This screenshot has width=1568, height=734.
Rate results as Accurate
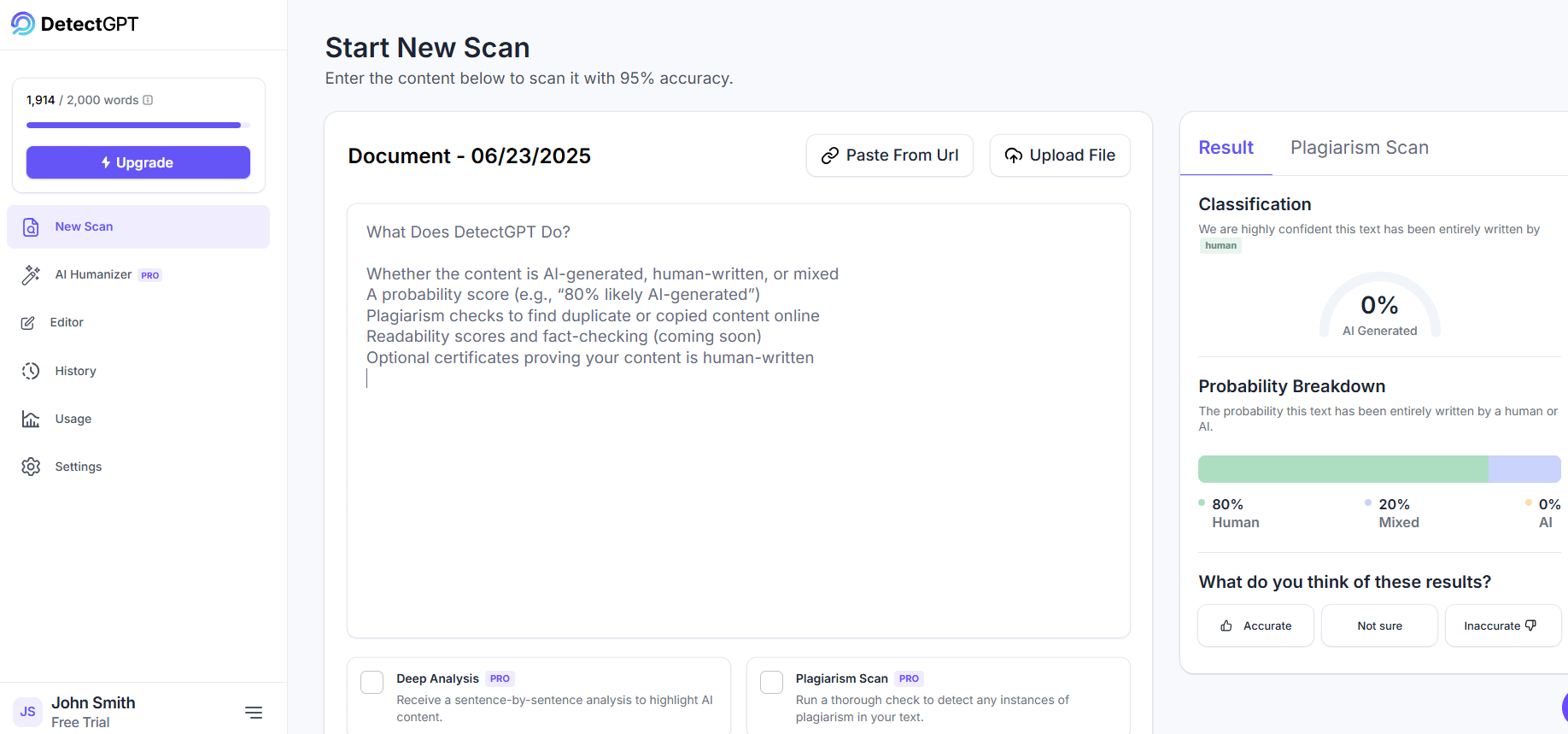pyautogui.click(x=1255, y=625)
